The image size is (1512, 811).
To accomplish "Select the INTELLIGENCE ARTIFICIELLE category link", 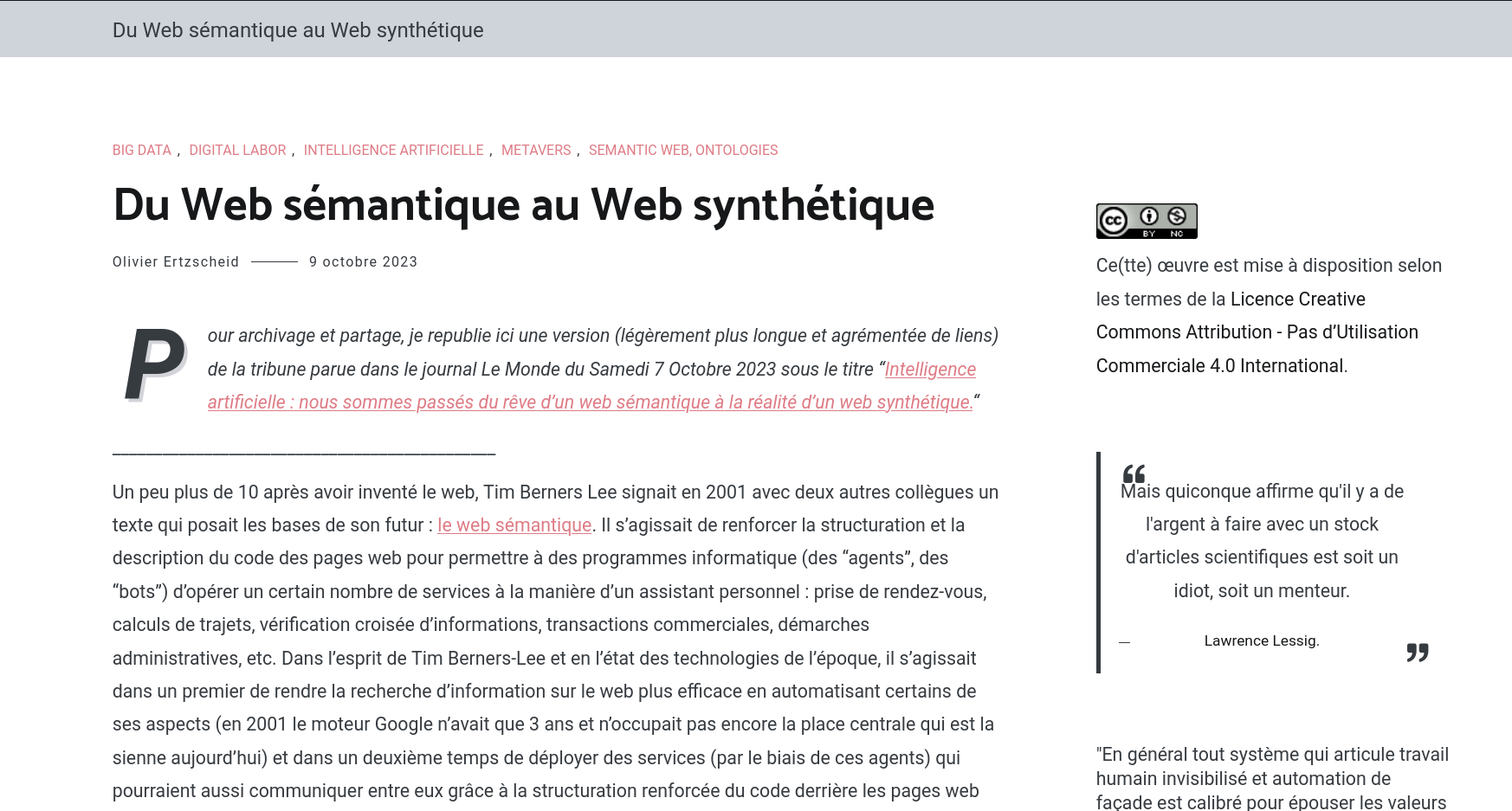I will pos(393,151).
